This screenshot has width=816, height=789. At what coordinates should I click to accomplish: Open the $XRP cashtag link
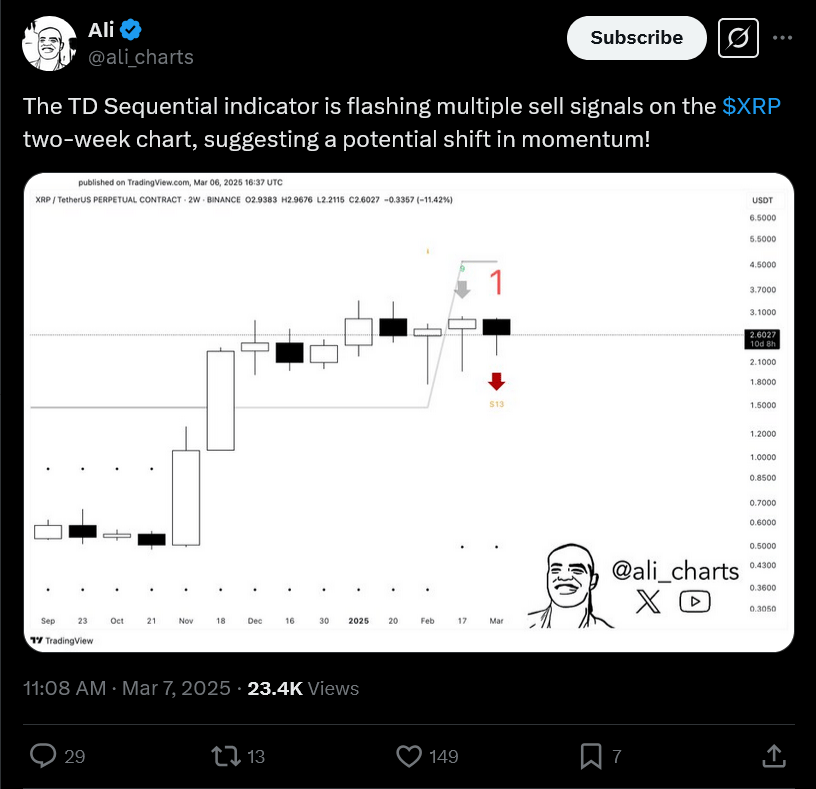point(751,106)
